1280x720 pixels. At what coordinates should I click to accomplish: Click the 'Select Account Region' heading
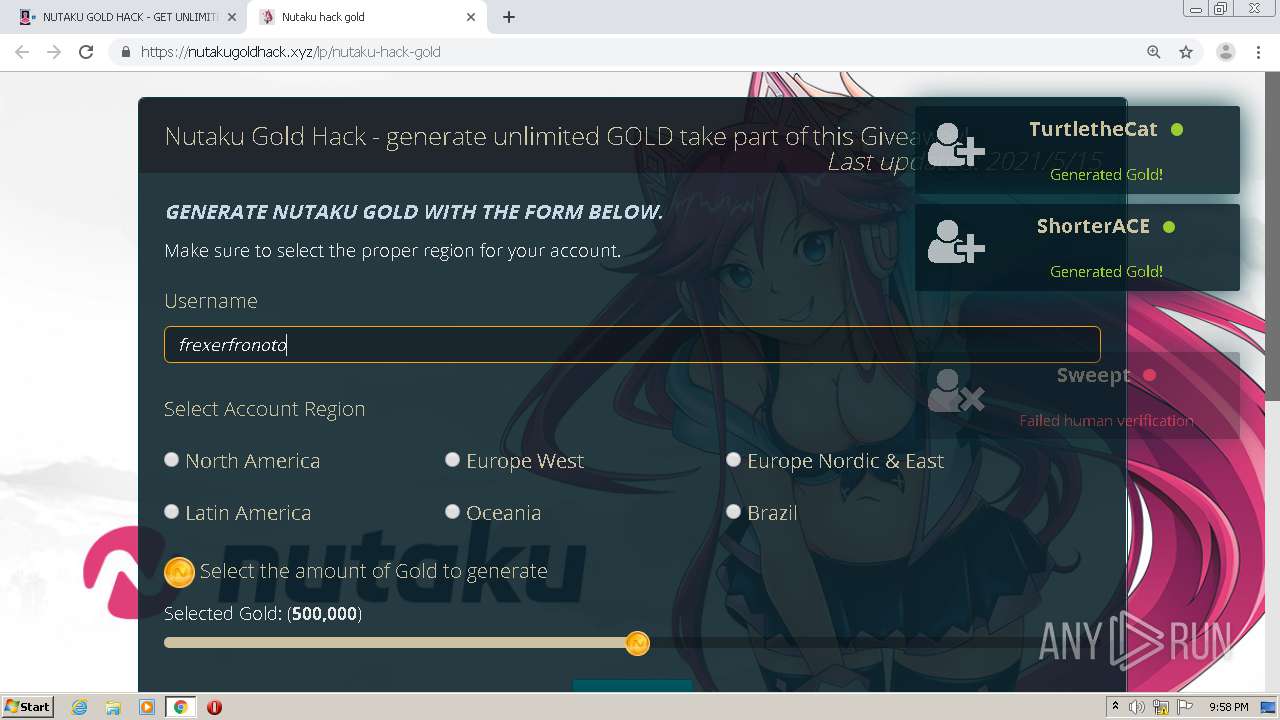pyautogui.click(x=265, y=409)
